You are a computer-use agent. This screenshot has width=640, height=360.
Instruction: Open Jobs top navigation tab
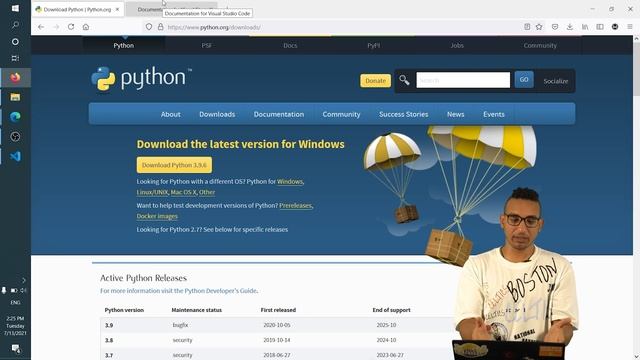pyautogui.click(x=457, y=45)
